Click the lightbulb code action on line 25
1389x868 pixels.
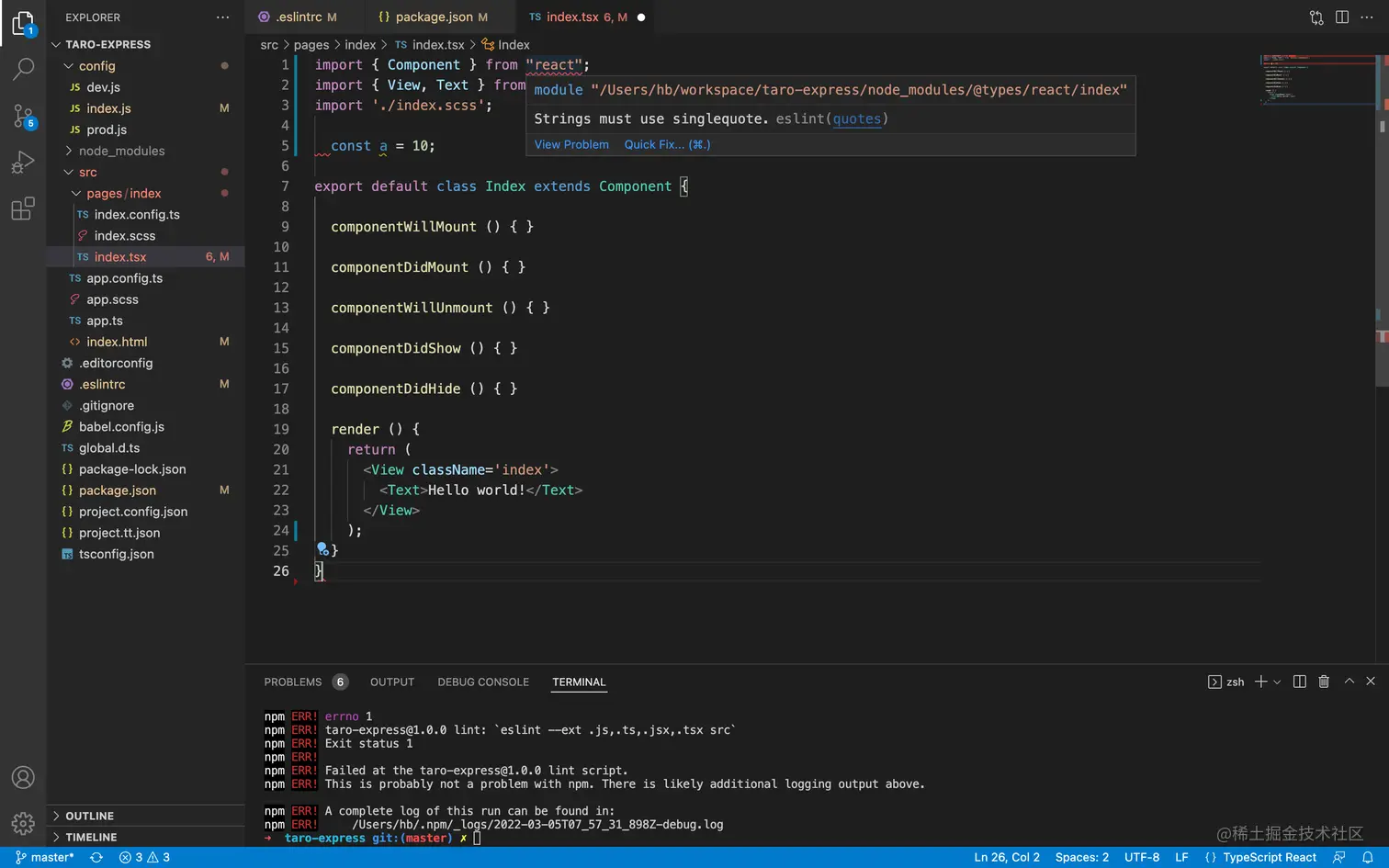click(x=322, y=549)
